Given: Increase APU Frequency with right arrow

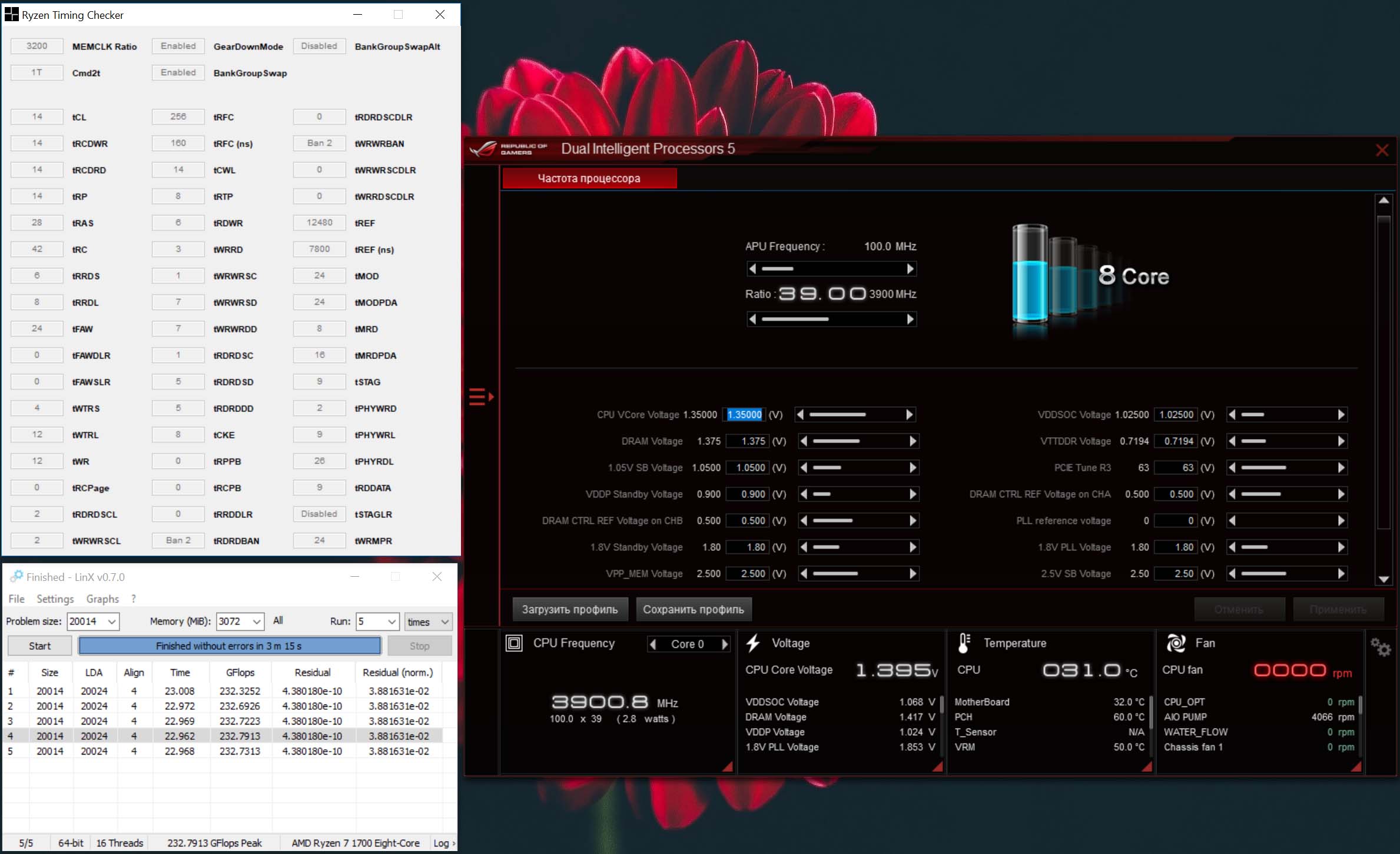Looking at the screenshot, I should (910, 269).
